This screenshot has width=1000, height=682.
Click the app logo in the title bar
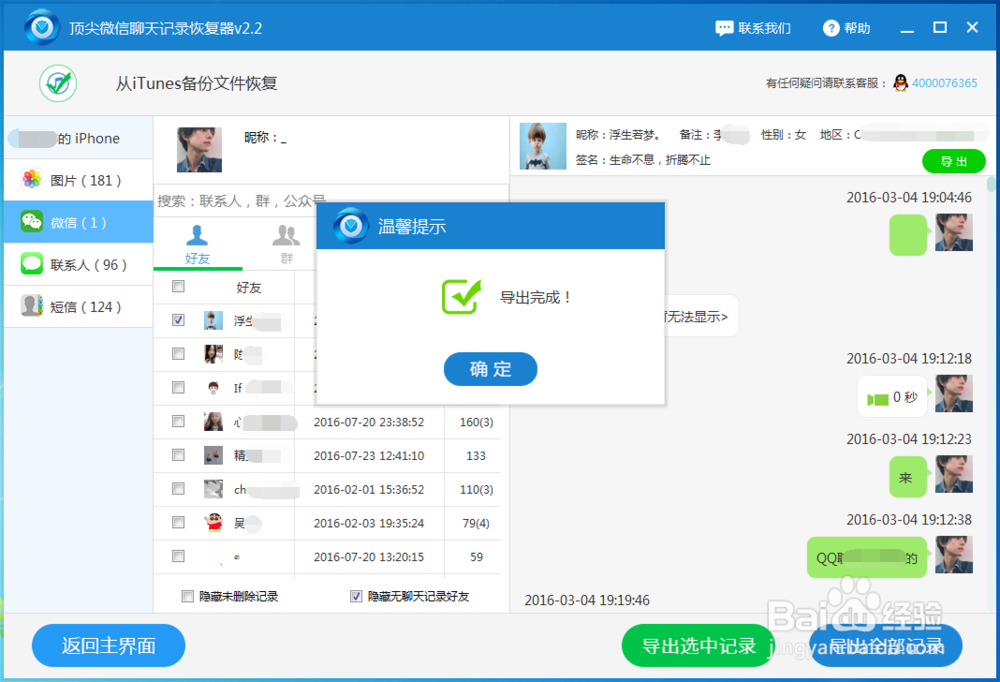tap(40, 26)
